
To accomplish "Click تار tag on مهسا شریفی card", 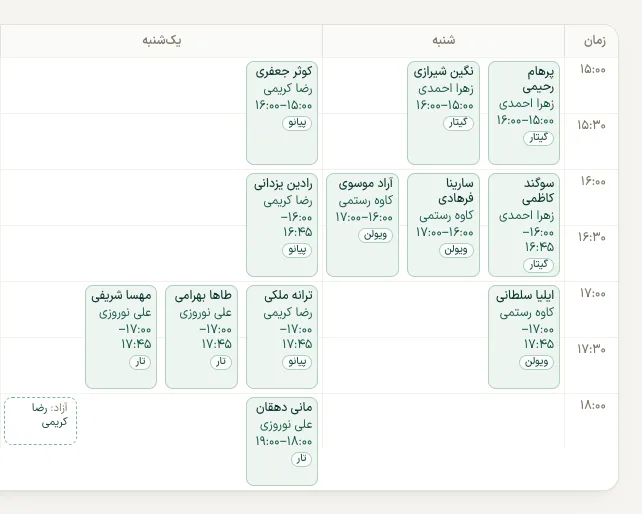I will 140,362.
